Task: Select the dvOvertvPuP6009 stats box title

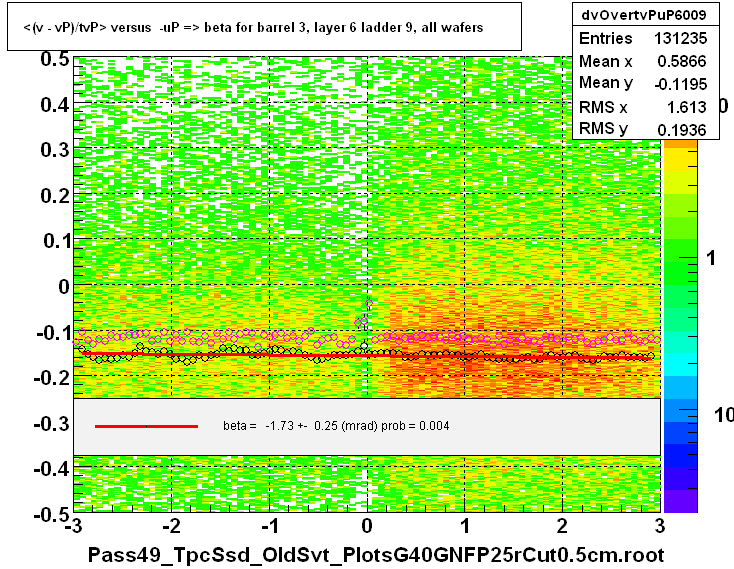Action: pos(645,15)
